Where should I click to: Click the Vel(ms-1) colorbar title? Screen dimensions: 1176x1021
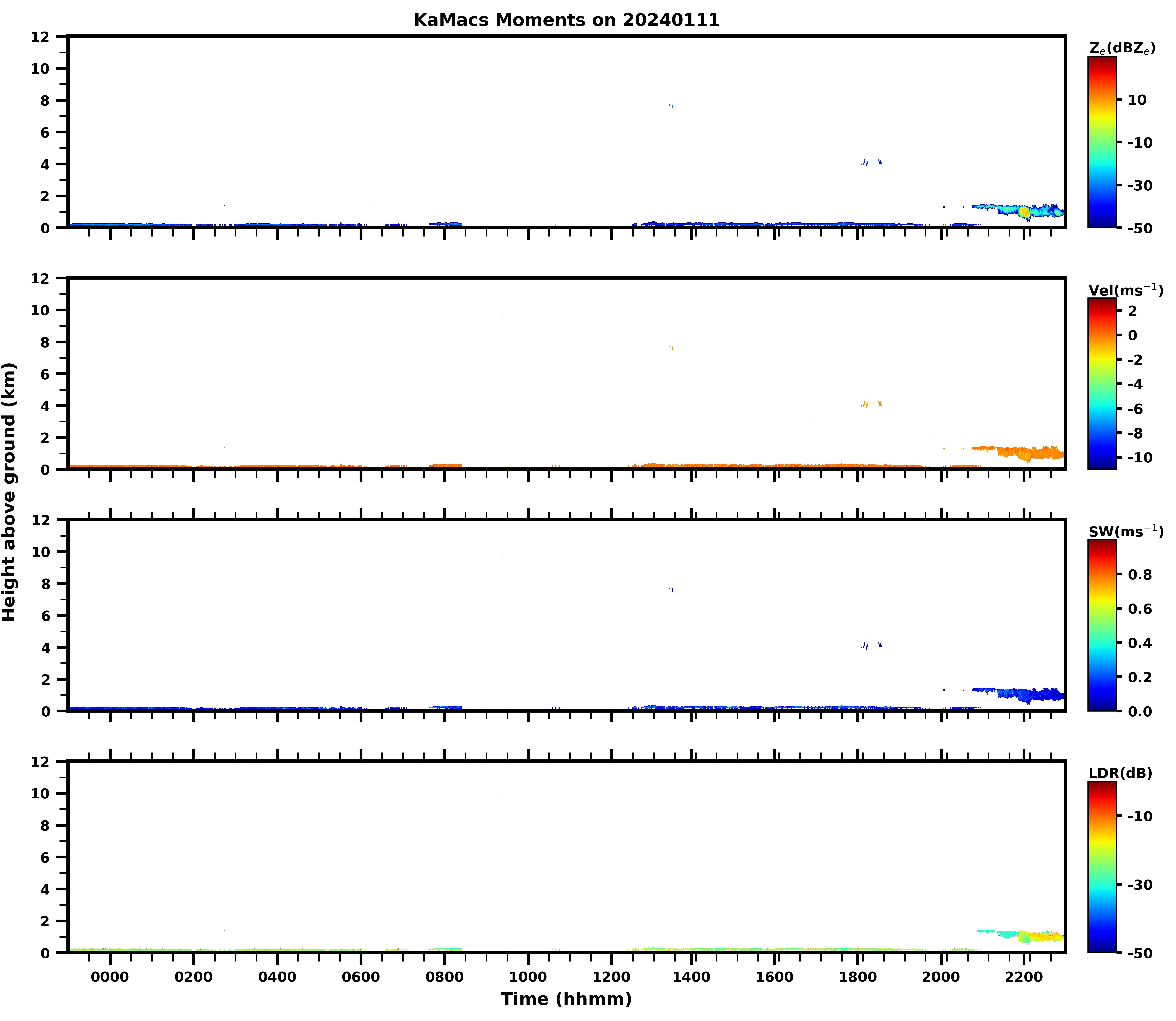tap(1125, 290)
